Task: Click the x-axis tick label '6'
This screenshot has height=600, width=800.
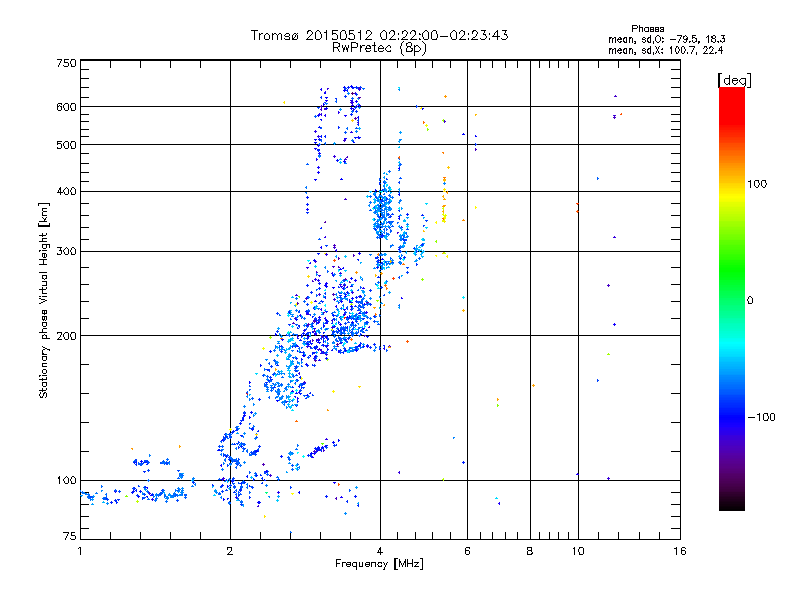Action: [467, 551]
